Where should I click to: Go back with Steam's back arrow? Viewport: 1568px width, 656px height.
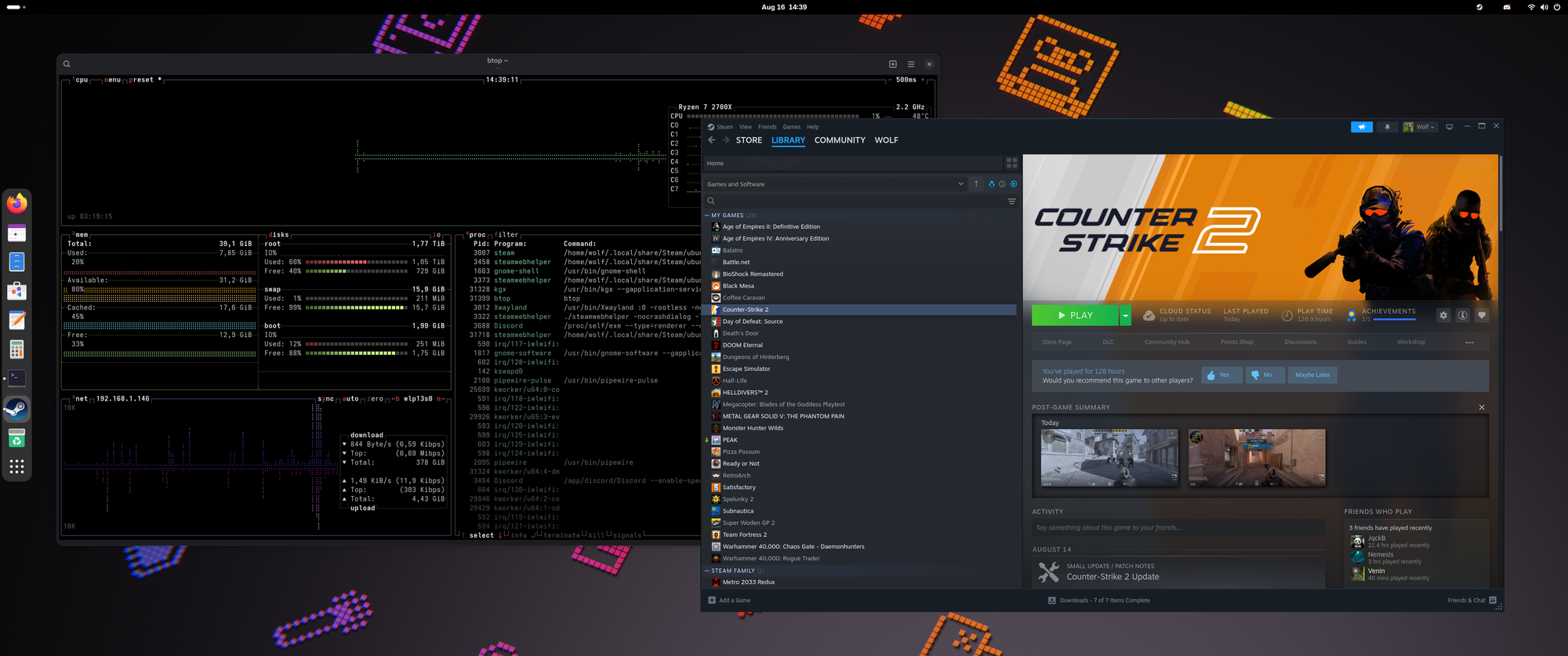pos(711,140)
